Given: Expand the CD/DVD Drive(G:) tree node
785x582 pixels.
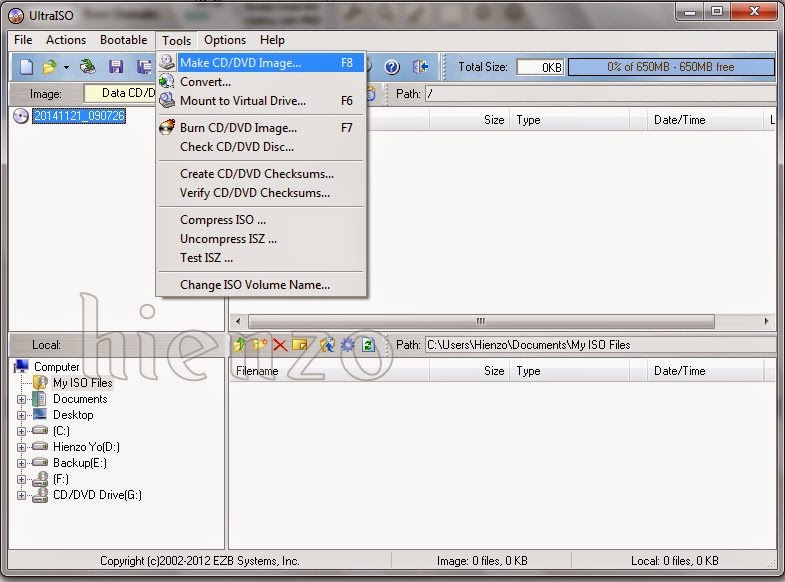Looking at the screenshot, I should 22,495.
